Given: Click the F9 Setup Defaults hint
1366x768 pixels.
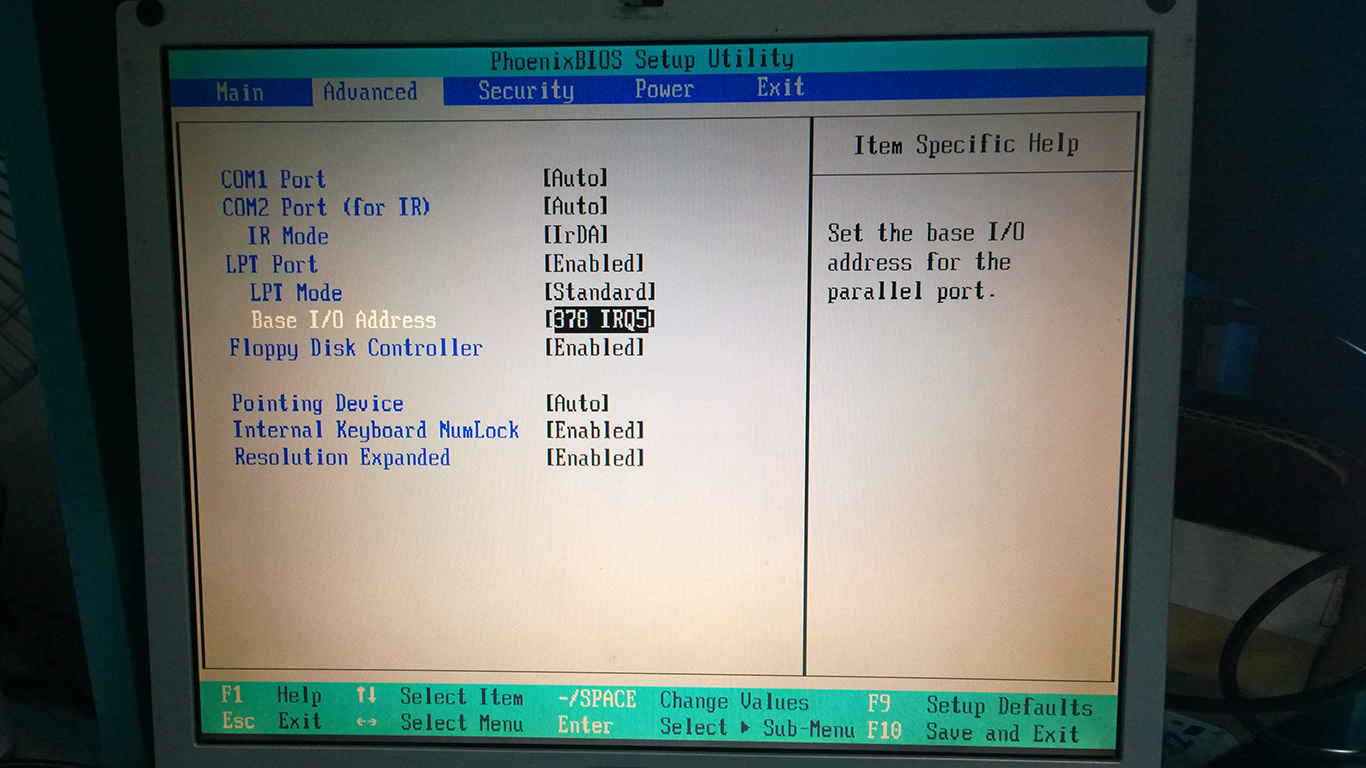Looking at the screenshot, I should pyautogui.click(x=980, y=706).
